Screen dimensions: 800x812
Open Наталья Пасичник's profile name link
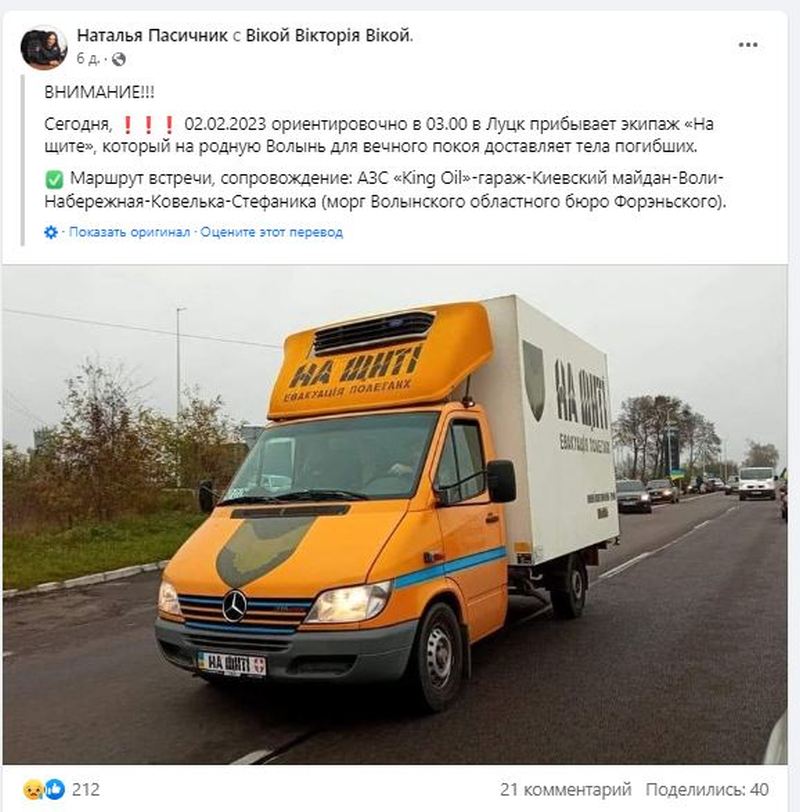tap(152, 35)
